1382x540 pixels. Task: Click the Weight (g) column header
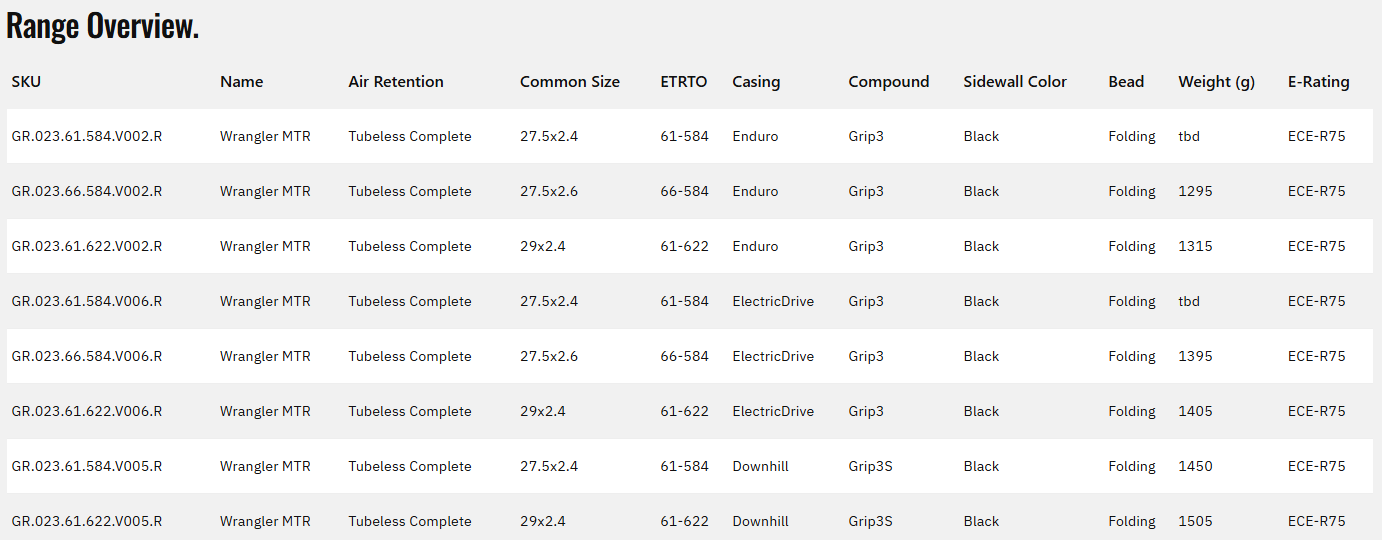(x=1216, y=82)
